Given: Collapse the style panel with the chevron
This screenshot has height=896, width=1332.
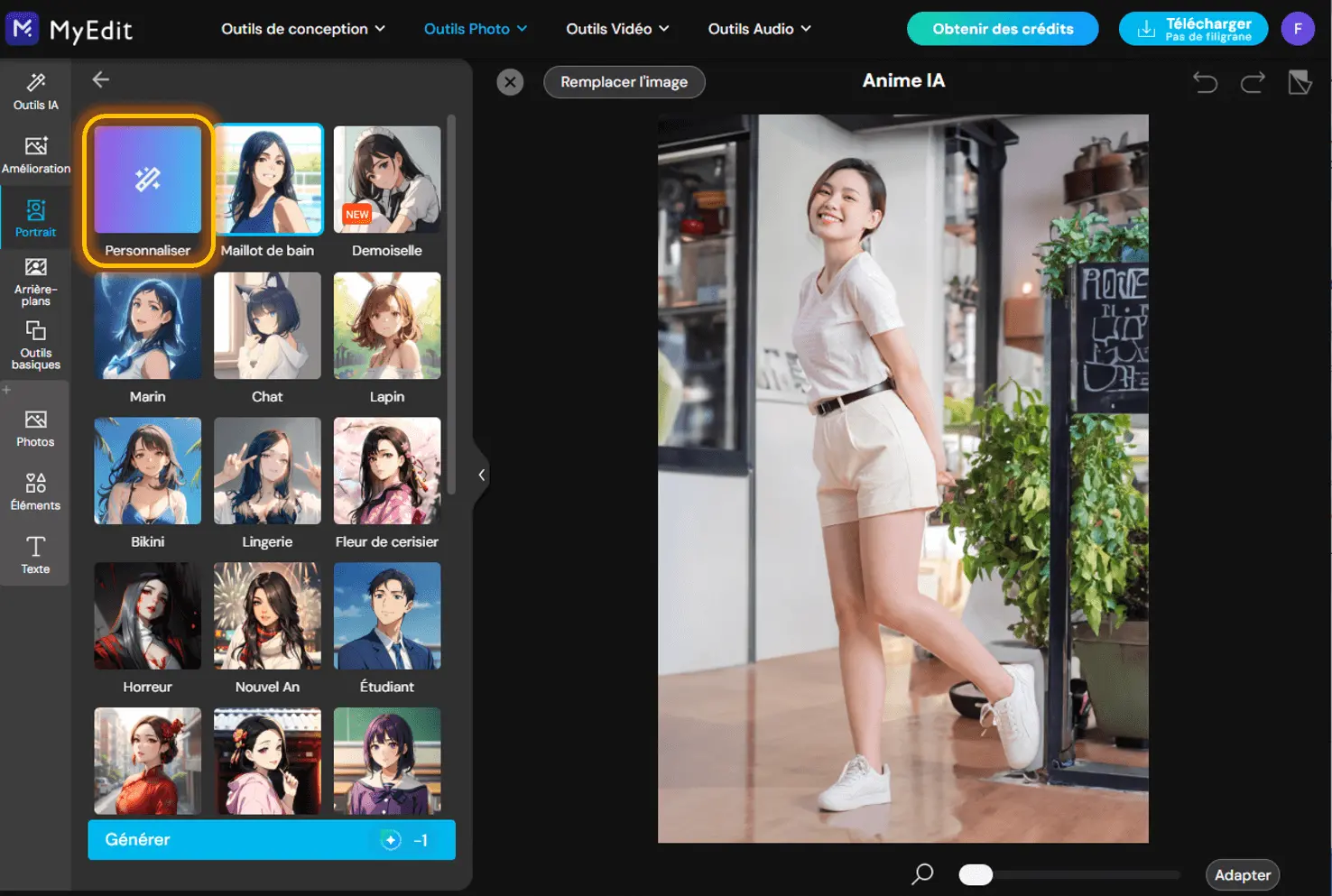Looking at the screenshot, I should (x=482, y=475).
